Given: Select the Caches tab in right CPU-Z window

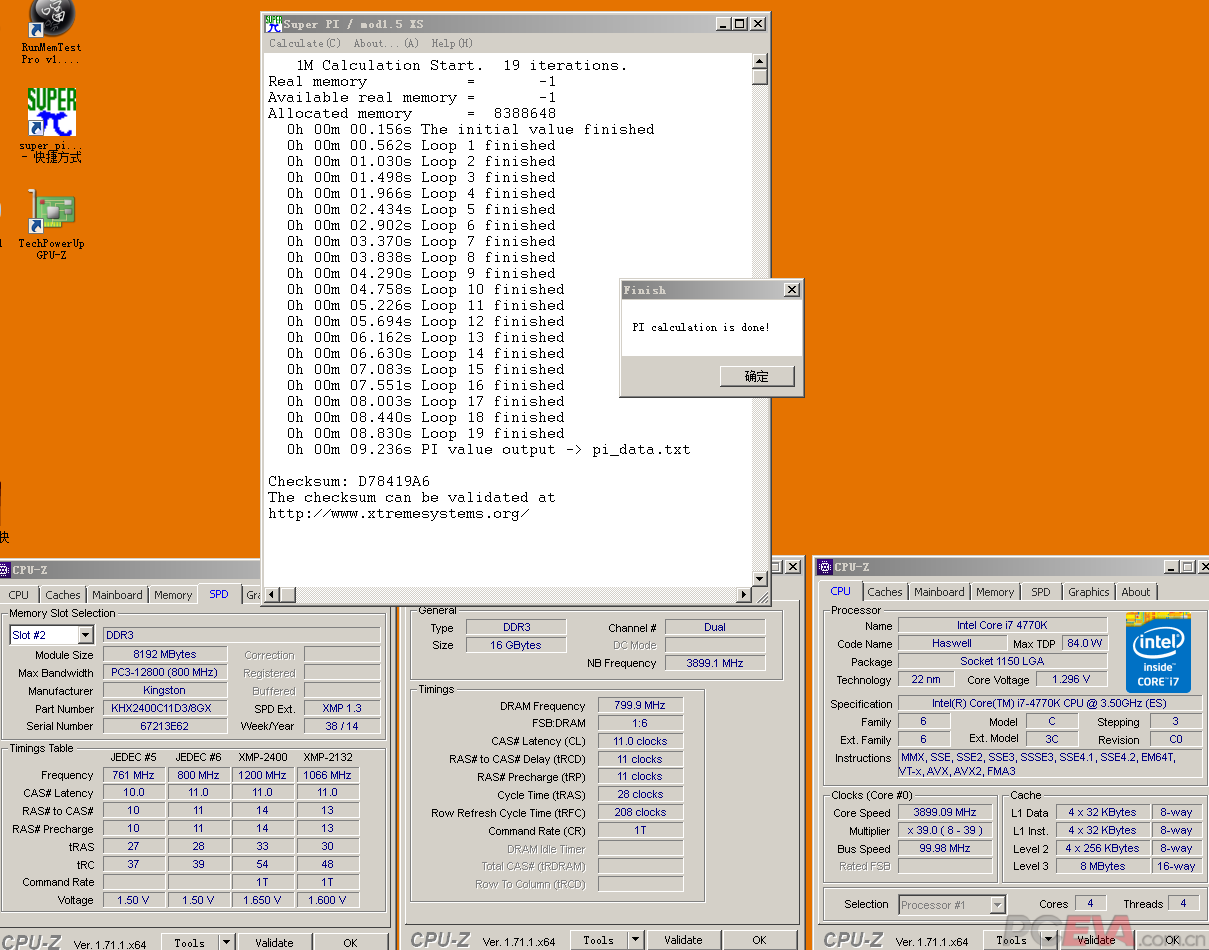Looking at the screenshot, I should point(884,592).
